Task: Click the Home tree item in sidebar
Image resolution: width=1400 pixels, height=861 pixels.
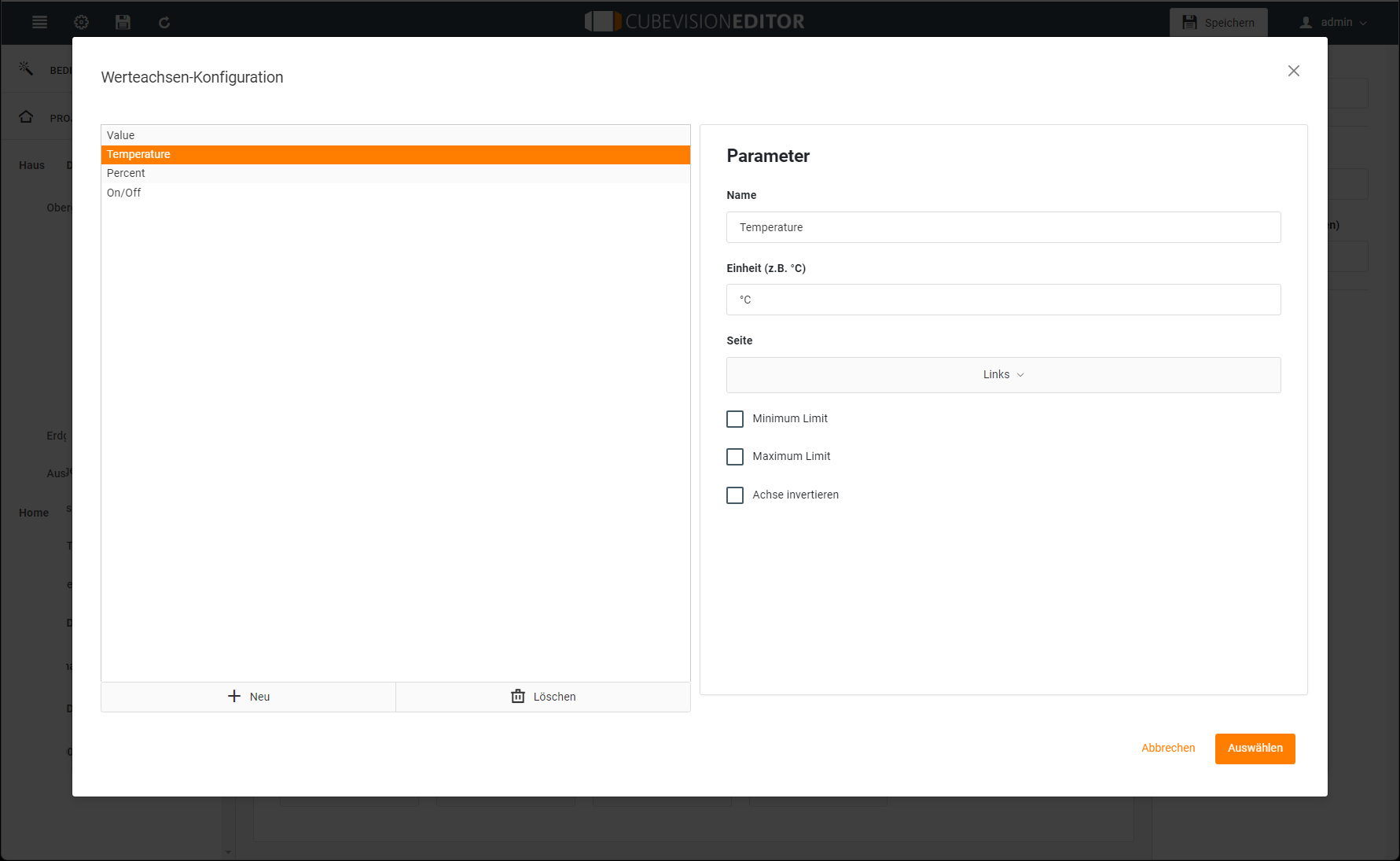Action: 34,513
